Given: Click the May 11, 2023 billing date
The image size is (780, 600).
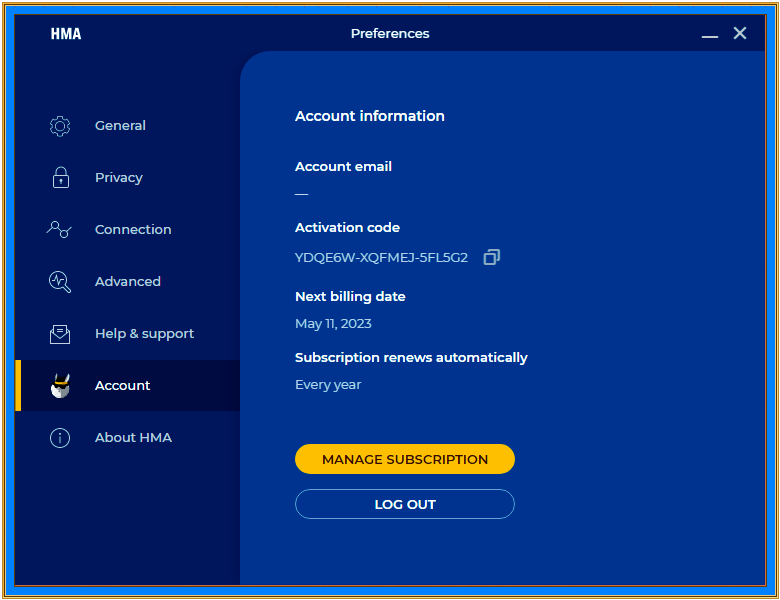Looking at the screenshot, I should tap(333, 324).
